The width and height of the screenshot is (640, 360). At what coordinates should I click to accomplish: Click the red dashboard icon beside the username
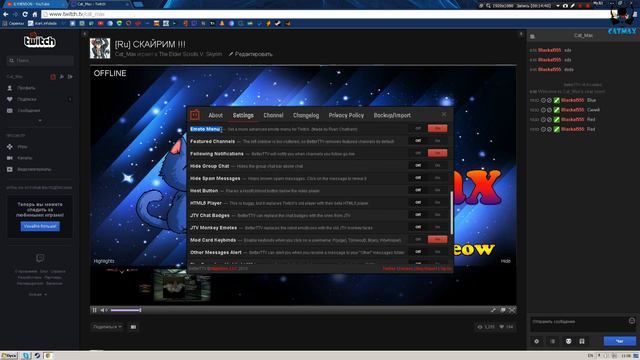(53, 76)
